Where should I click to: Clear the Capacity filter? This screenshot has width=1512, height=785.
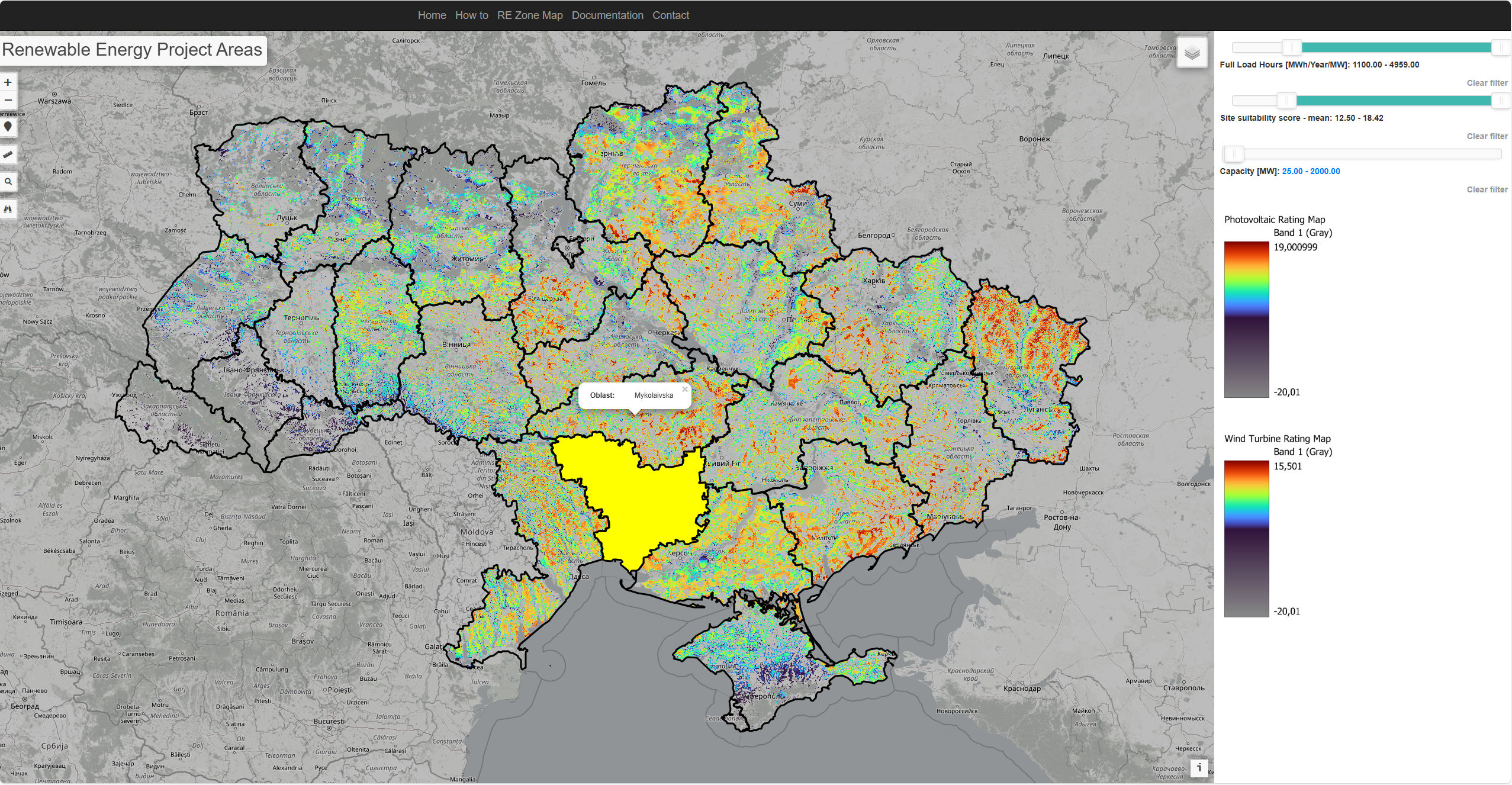(1487, 189)
